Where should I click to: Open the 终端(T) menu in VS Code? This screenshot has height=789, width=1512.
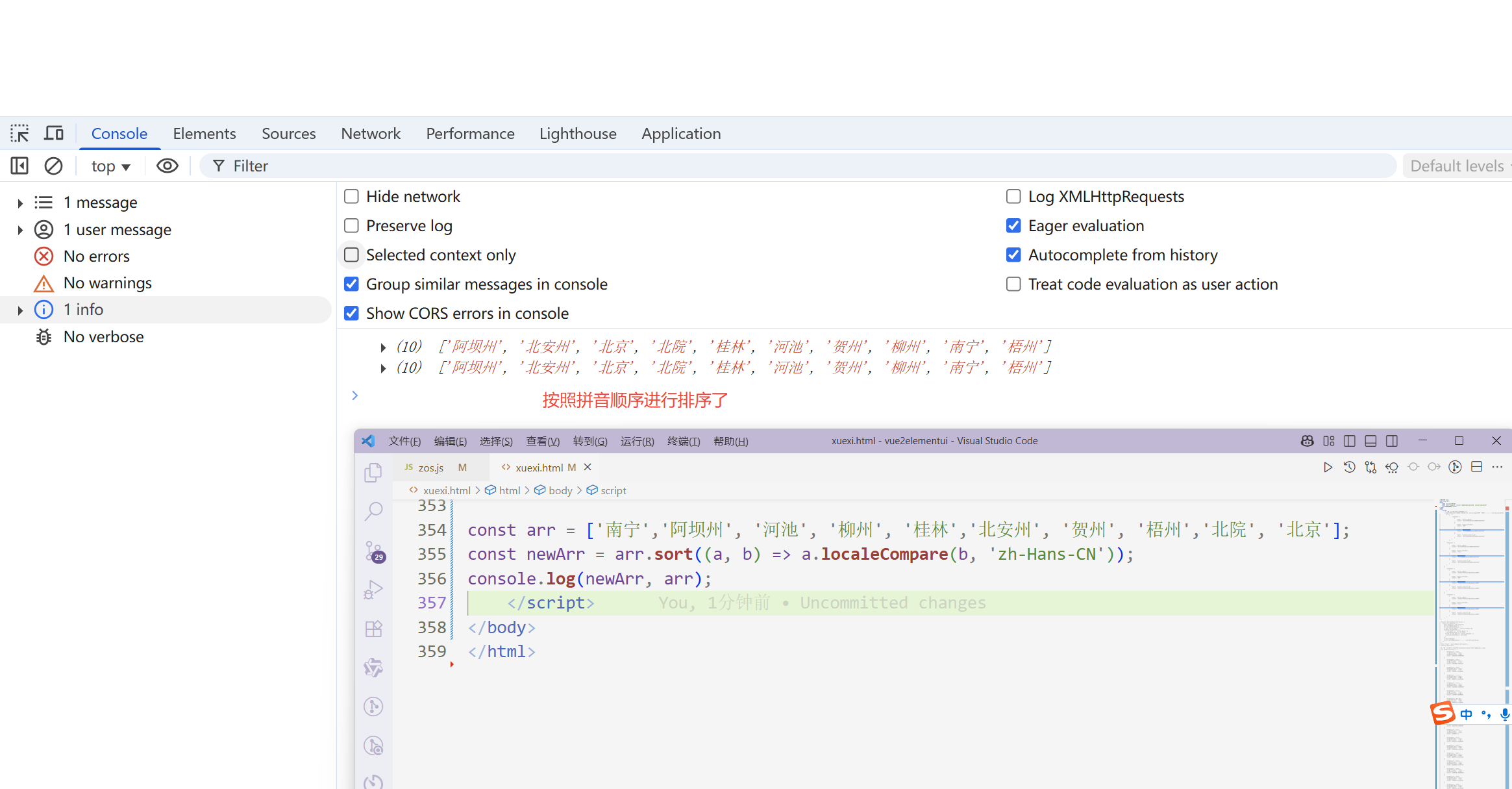click(683, 442)
